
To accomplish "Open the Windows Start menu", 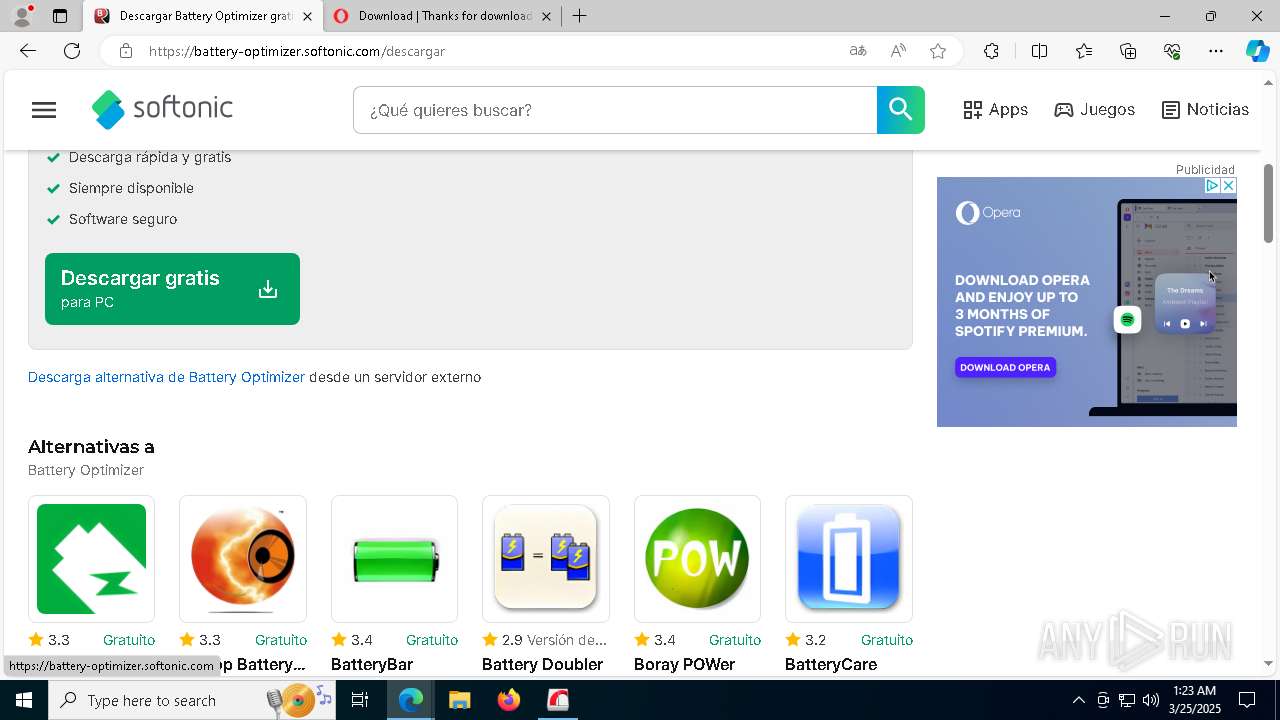I will [23, 700].
